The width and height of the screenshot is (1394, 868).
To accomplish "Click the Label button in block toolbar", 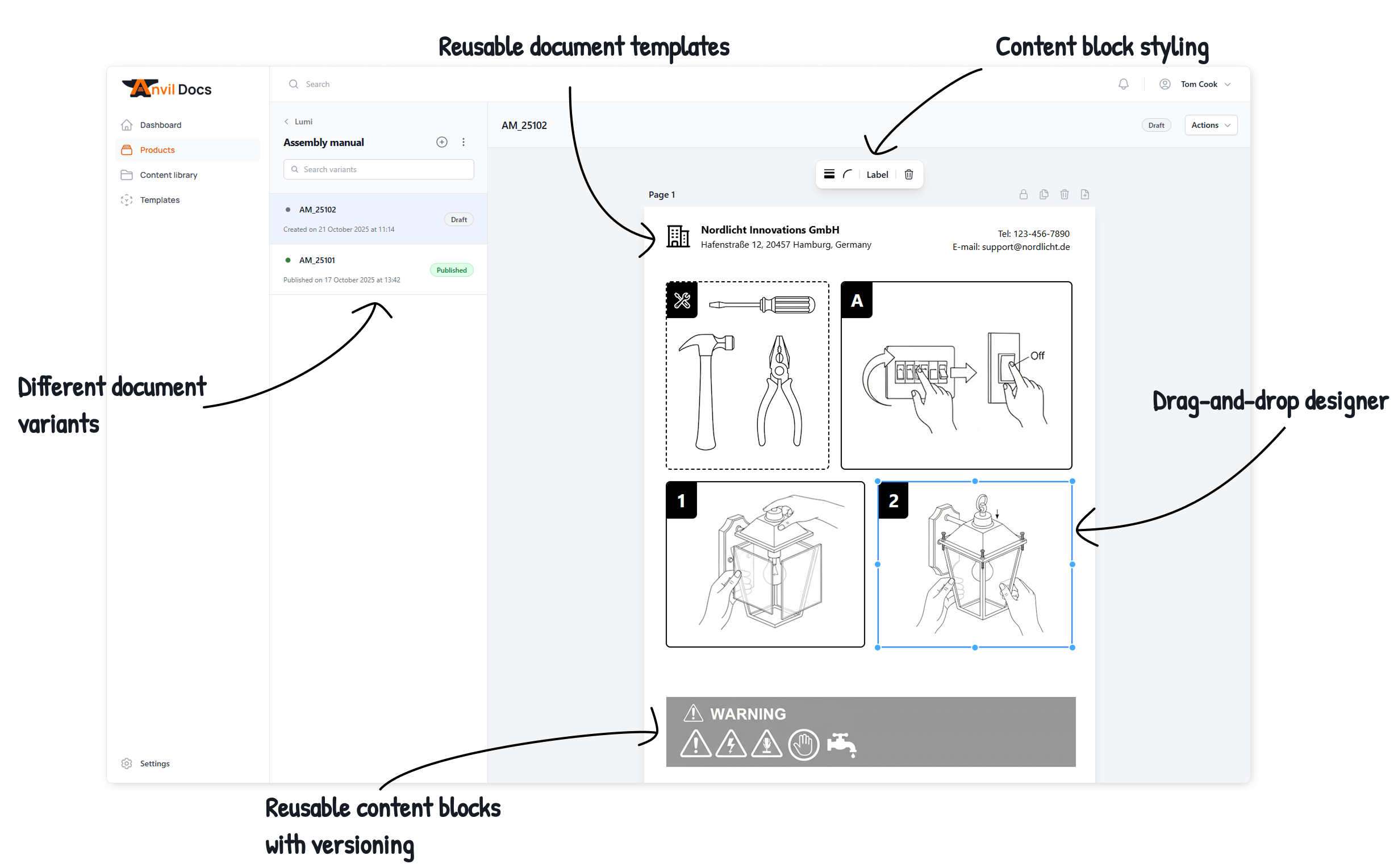I will [x=877, y=174].
